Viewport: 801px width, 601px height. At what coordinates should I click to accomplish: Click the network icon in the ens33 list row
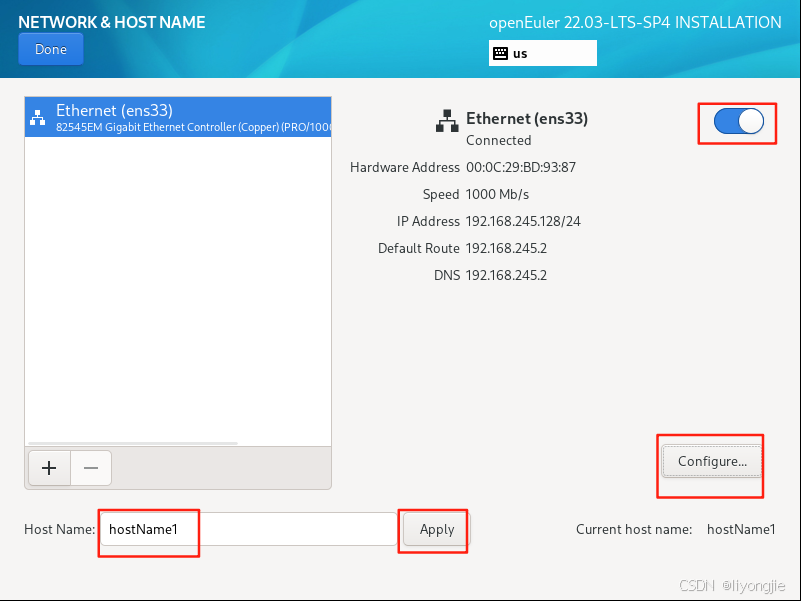point(37,118)
